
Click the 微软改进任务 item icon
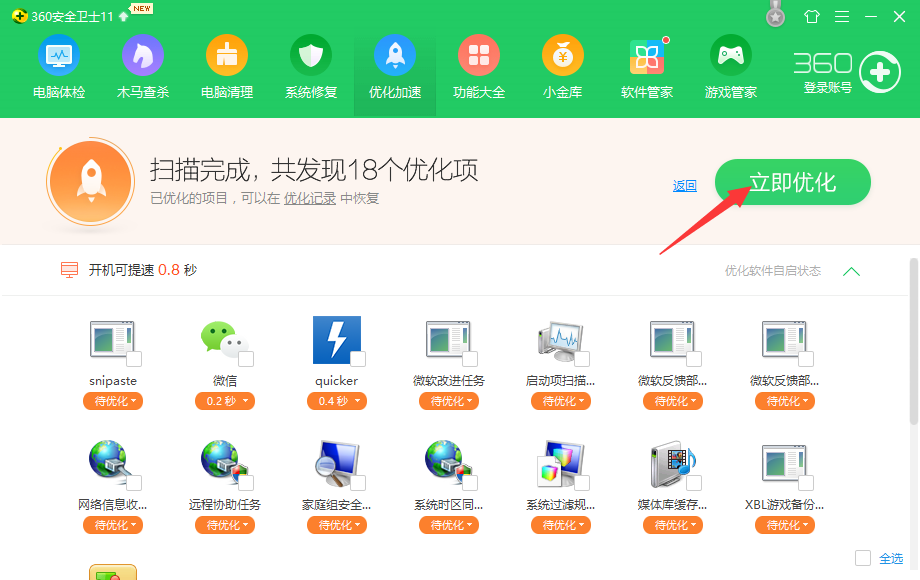tap(448, 339)
